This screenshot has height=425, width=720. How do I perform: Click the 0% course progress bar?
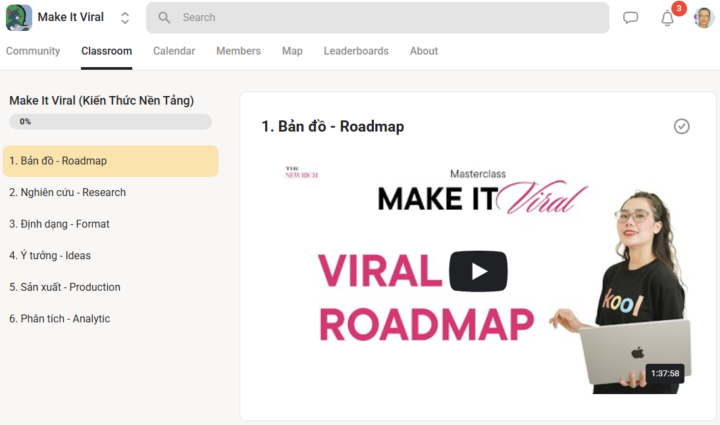[110, 122]
